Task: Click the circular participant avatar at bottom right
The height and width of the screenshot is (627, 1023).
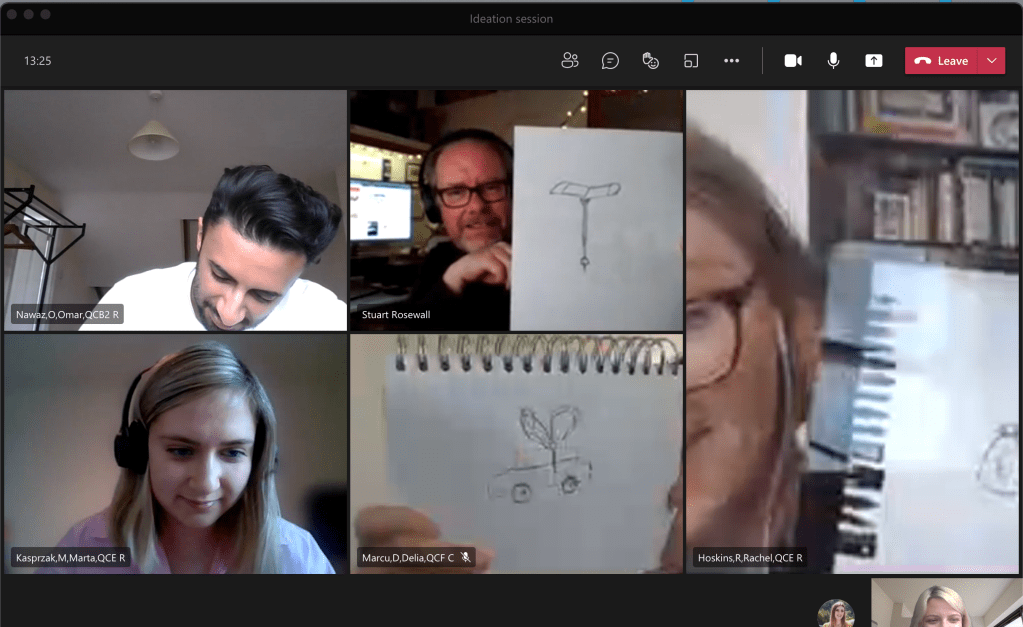Action: [x=836, y=612]
